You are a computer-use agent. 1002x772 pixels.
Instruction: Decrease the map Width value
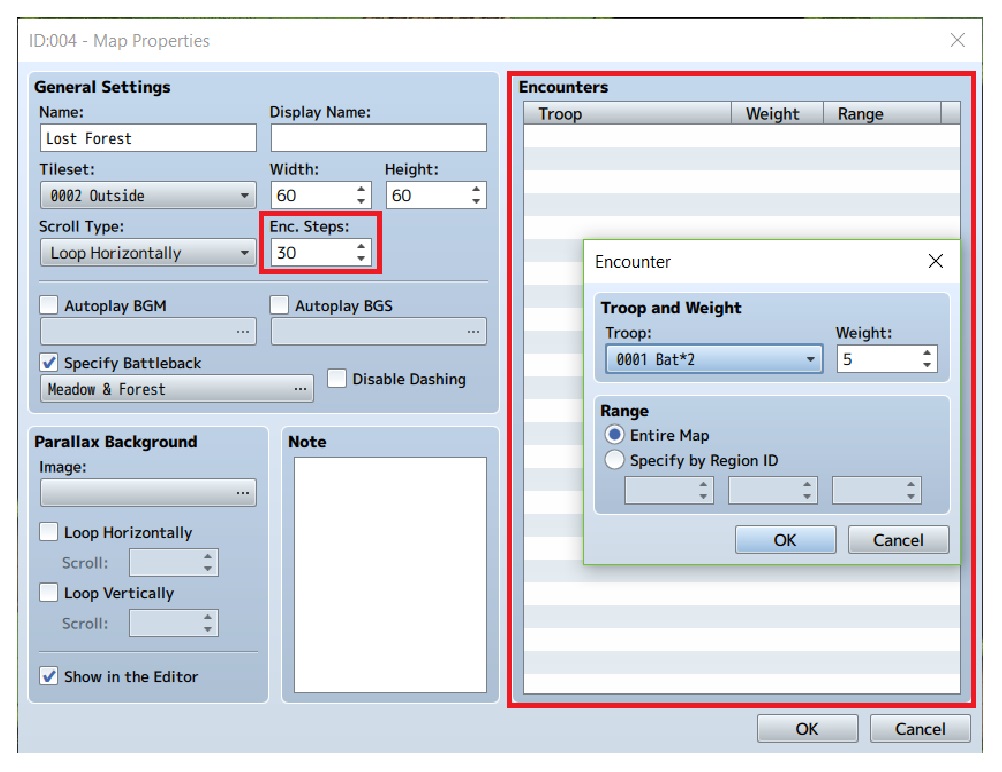[361, 201]
